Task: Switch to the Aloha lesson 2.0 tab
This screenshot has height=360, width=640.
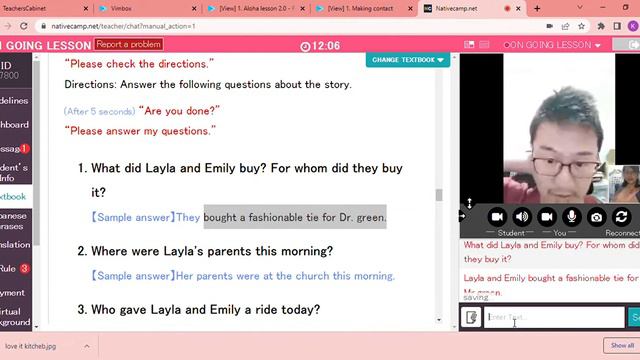Action: [x=255, y=8]
